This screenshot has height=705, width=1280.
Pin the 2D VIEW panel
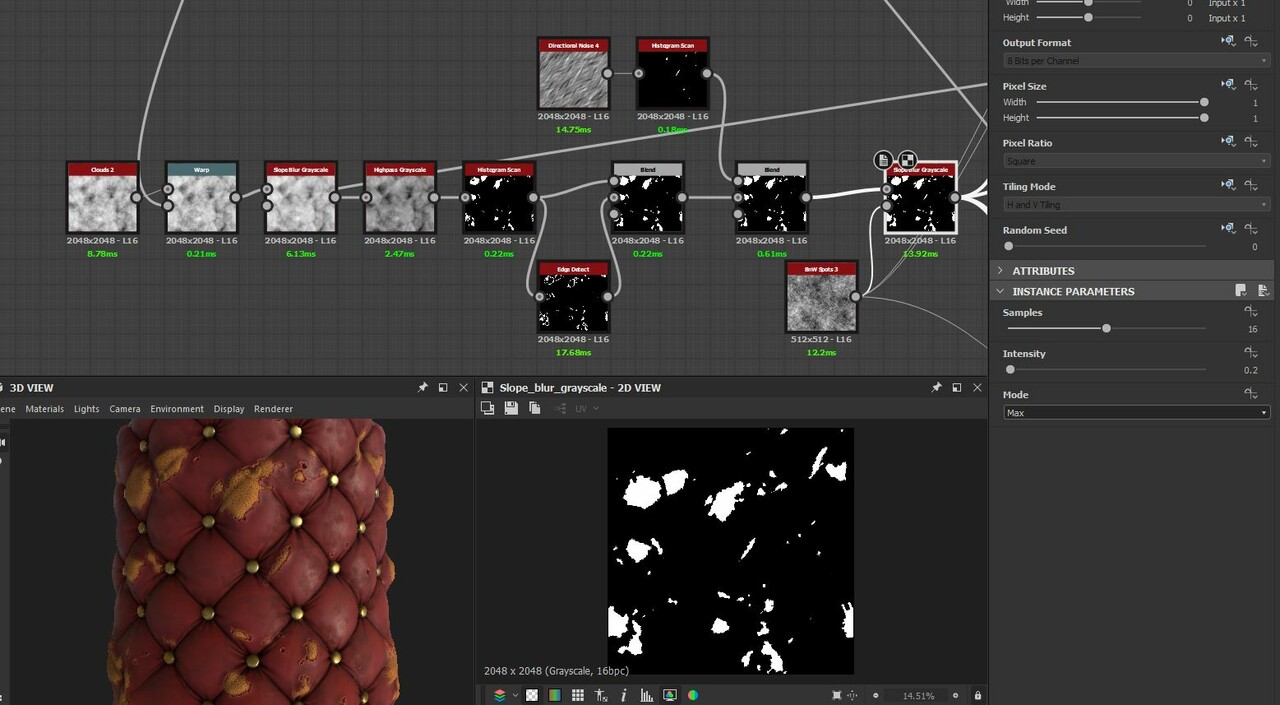point(936,387)
